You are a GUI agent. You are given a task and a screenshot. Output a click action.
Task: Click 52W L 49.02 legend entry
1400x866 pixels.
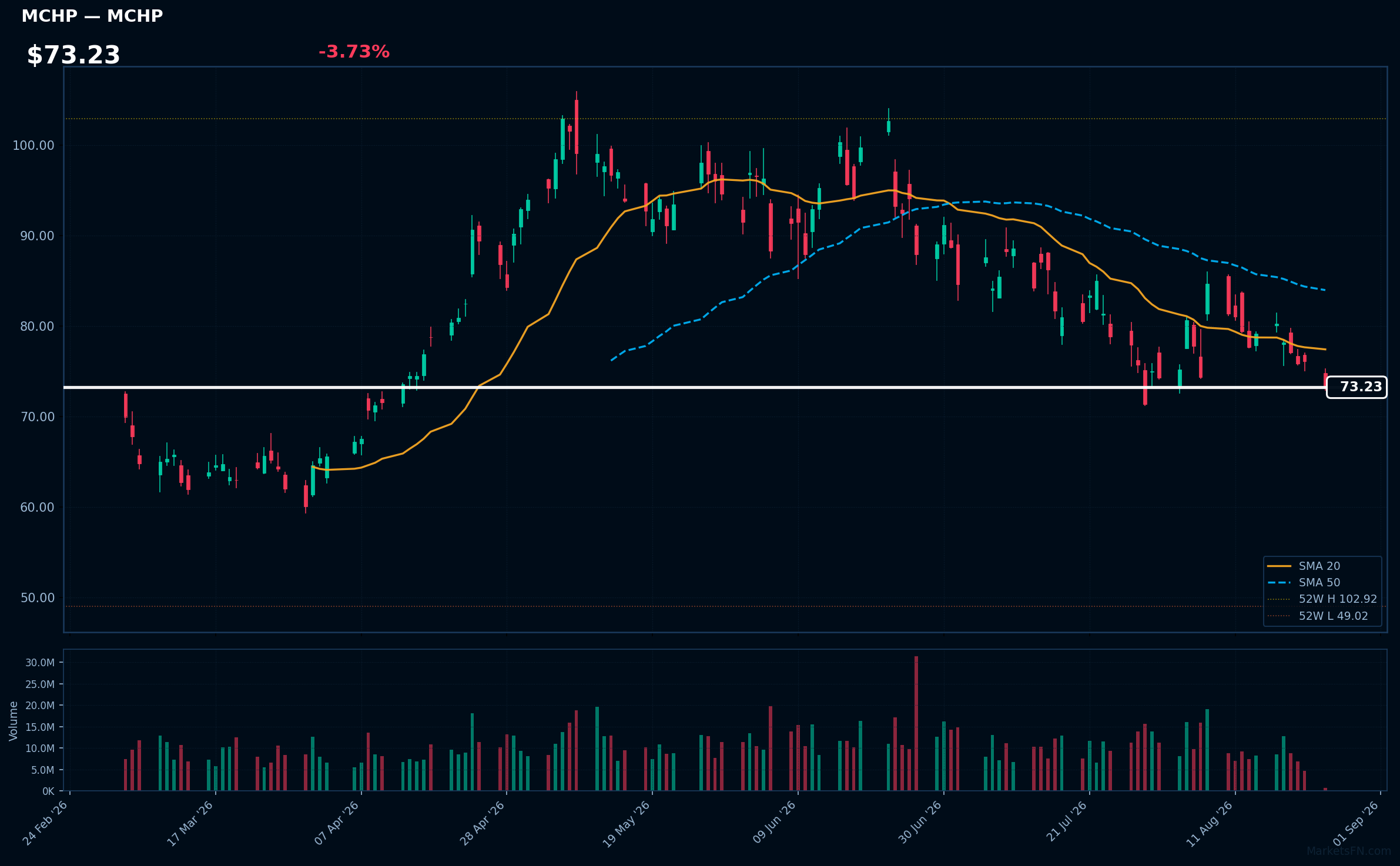(1333, 616)
